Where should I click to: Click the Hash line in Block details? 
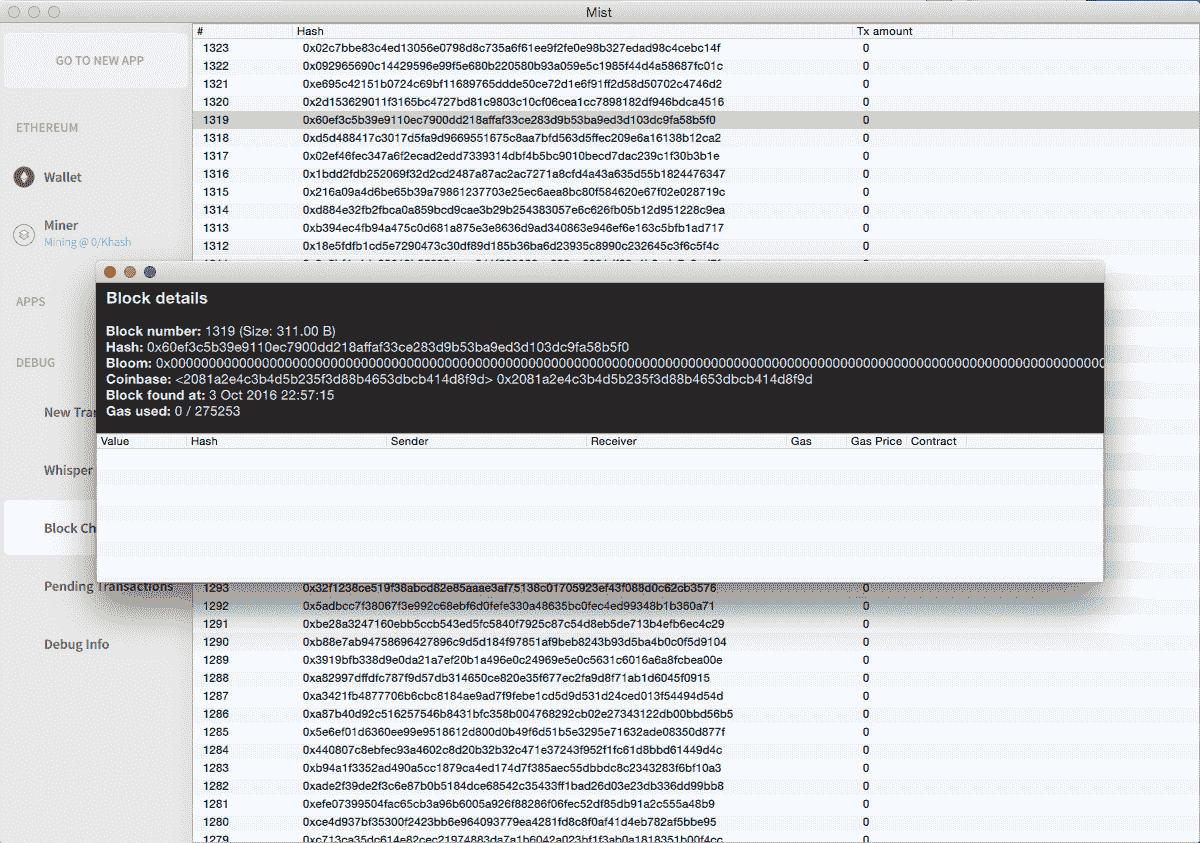[x=367, y=347]
